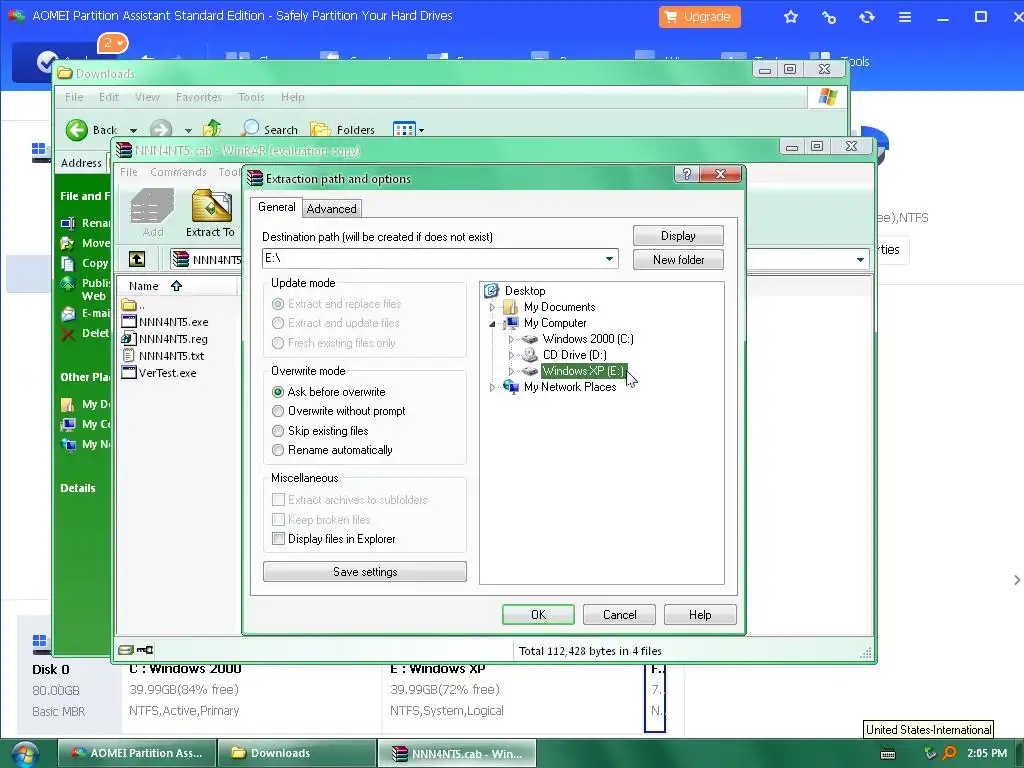Click the Delete red X in Downloads sidebar
This screenshot has width=1024, height=768.
point(68,334)
